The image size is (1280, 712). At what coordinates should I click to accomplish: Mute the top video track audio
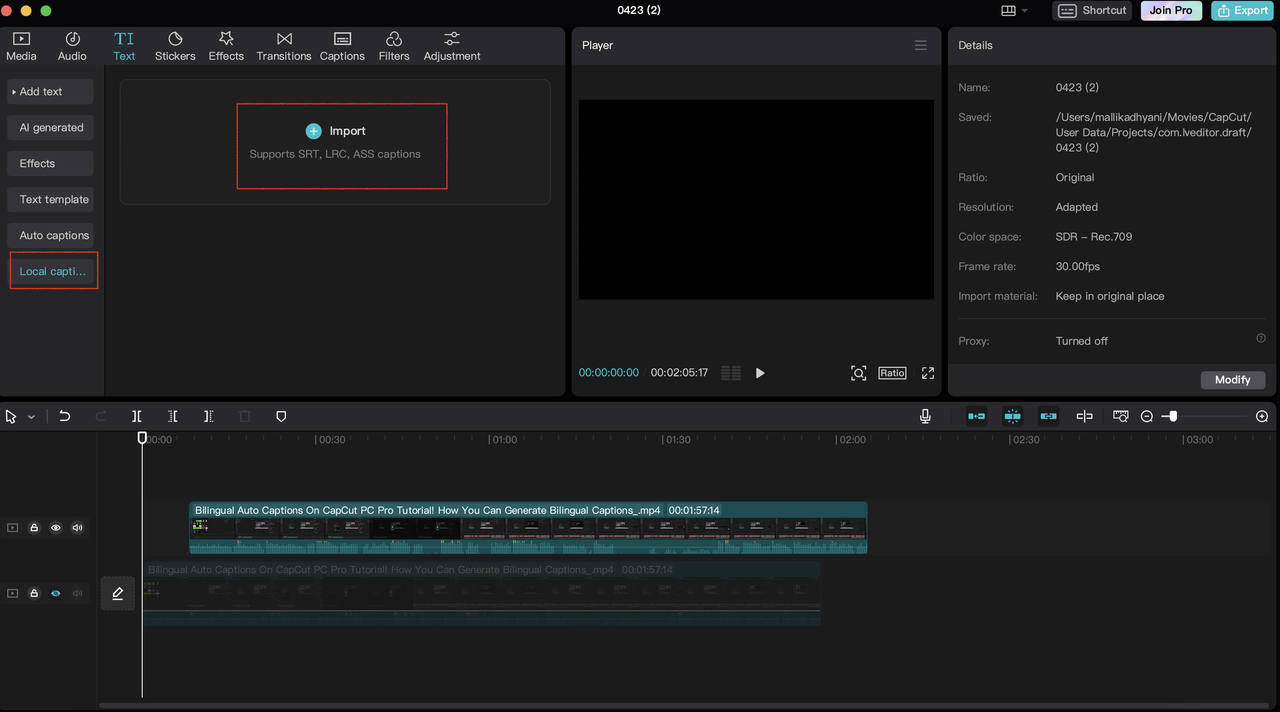(x=77, y=528)
